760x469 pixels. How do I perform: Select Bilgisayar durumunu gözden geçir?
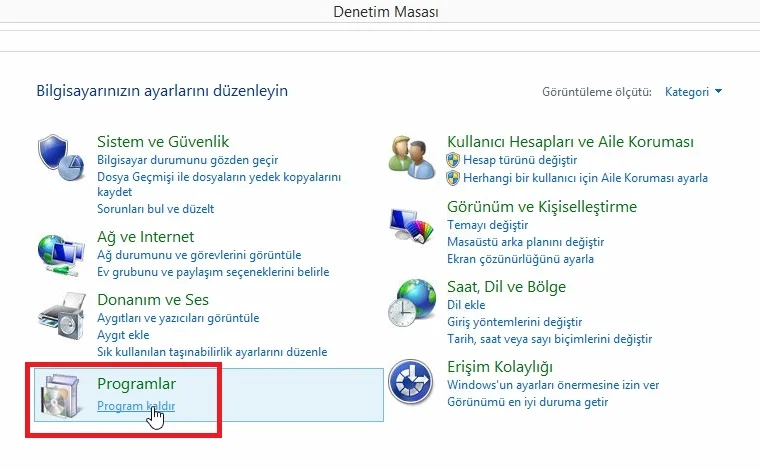point(187,160)
